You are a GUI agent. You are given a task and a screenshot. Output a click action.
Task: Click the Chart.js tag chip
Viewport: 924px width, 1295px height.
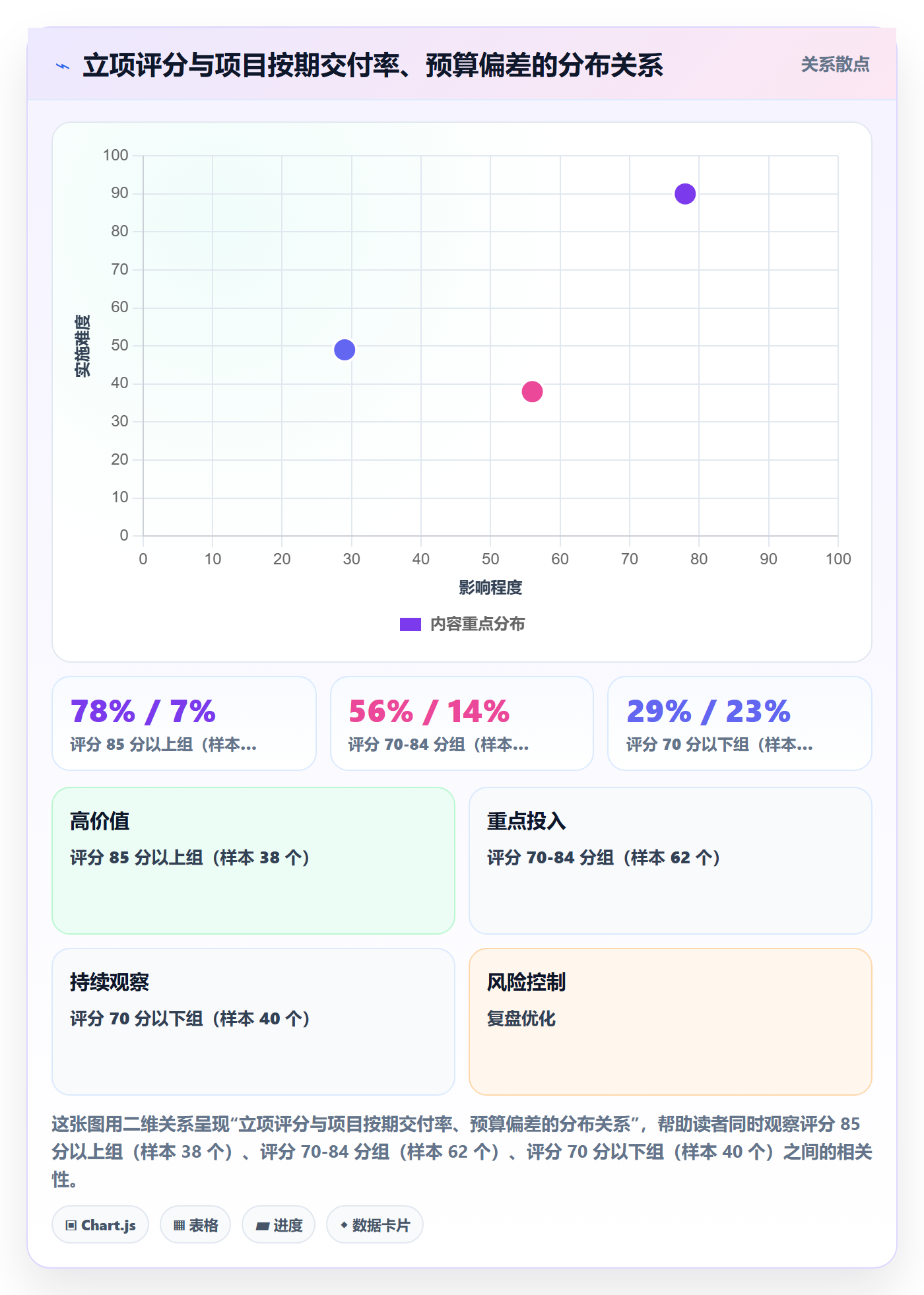tap(100, 1225)
